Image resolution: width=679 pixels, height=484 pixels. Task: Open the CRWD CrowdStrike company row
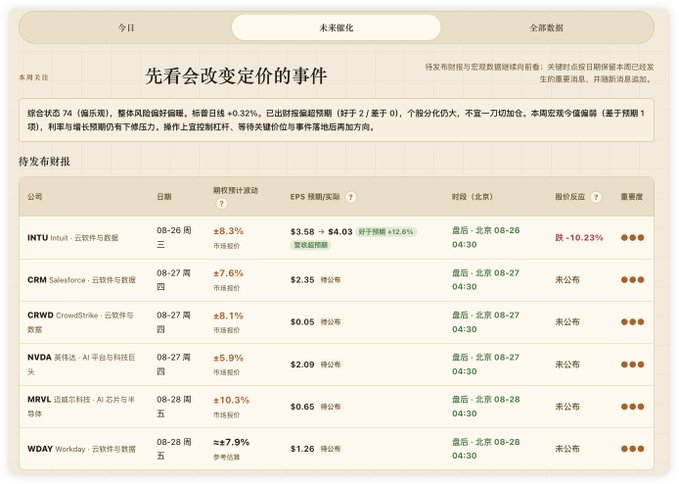[336, 323]
